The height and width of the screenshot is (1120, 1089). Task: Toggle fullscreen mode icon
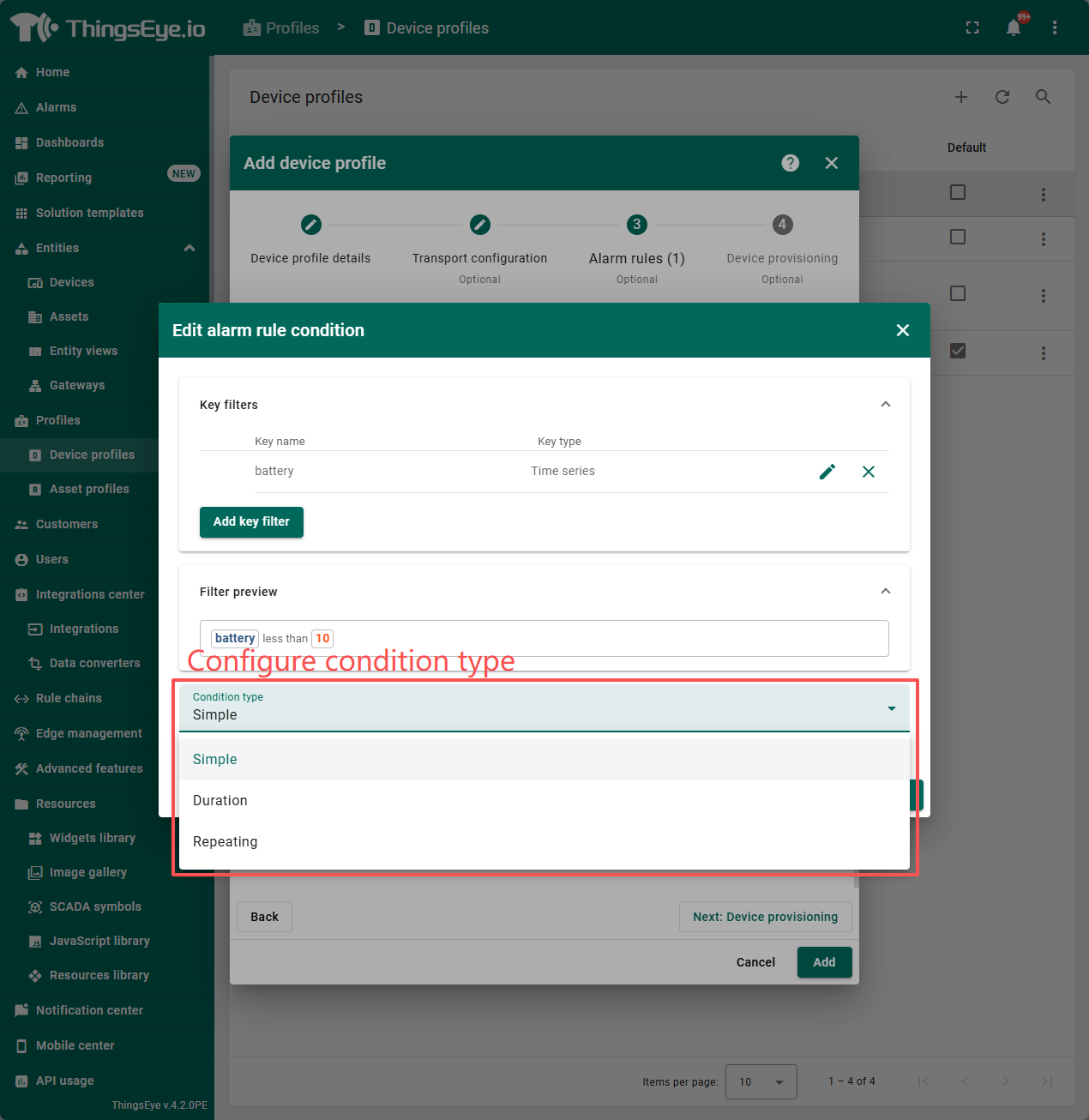click(x=972, y=27)
